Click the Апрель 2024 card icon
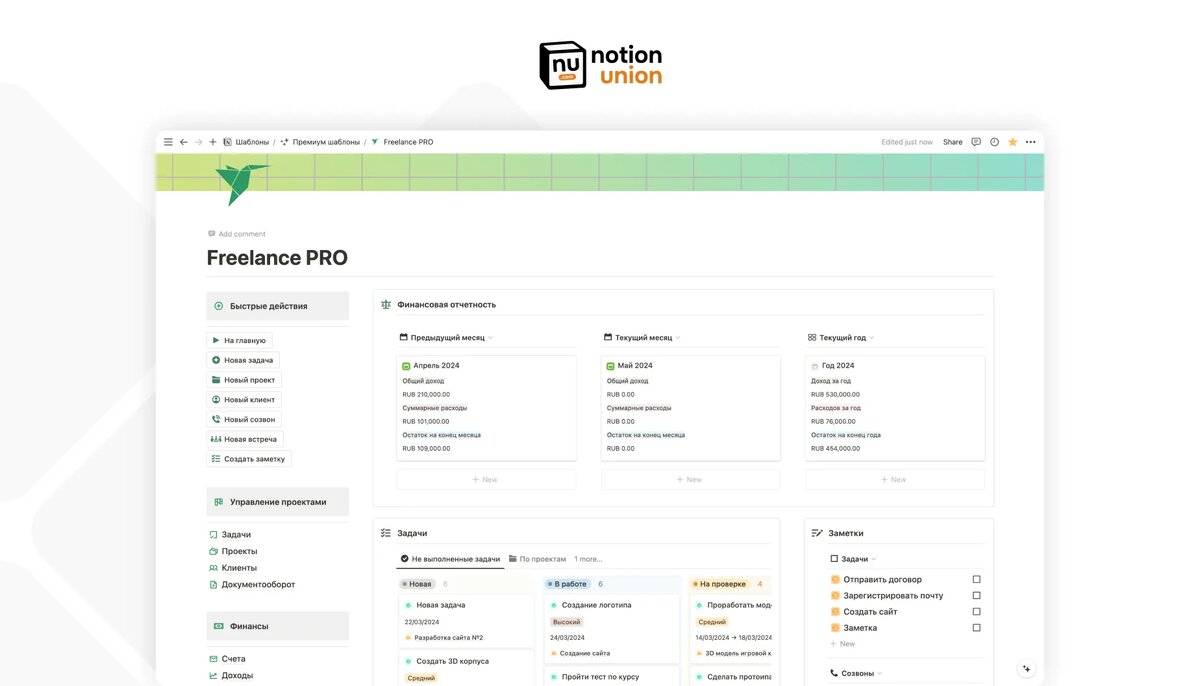Screen dimensions: 1200x686 pos(406,366)
